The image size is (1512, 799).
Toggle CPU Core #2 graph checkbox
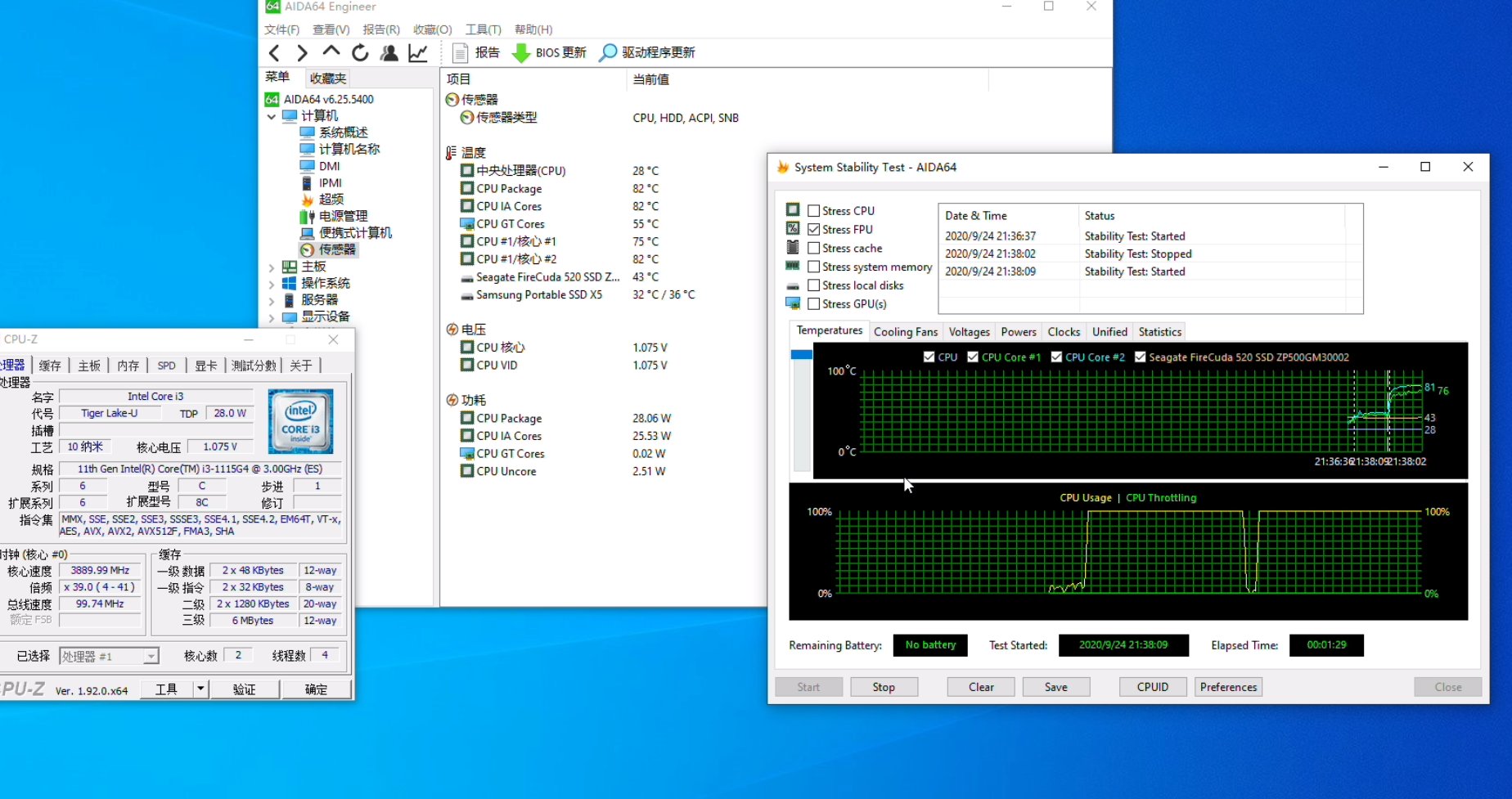tap(1056, 357)
